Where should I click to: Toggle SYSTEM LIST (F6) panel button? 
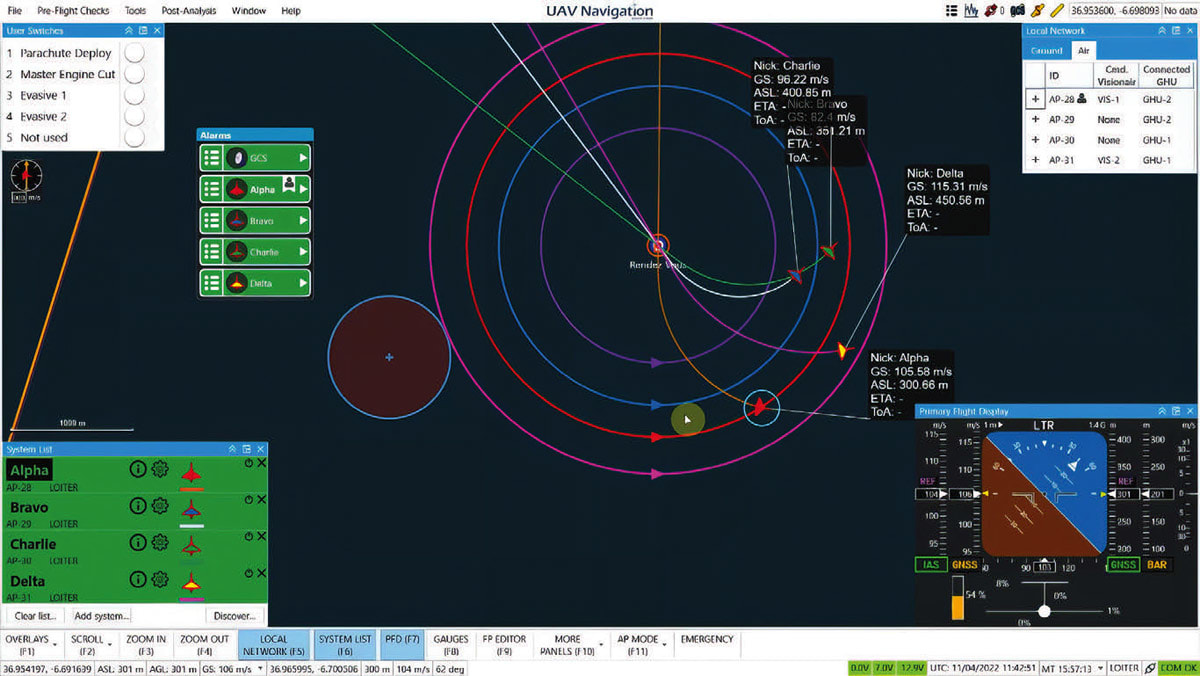coord(345,645)
